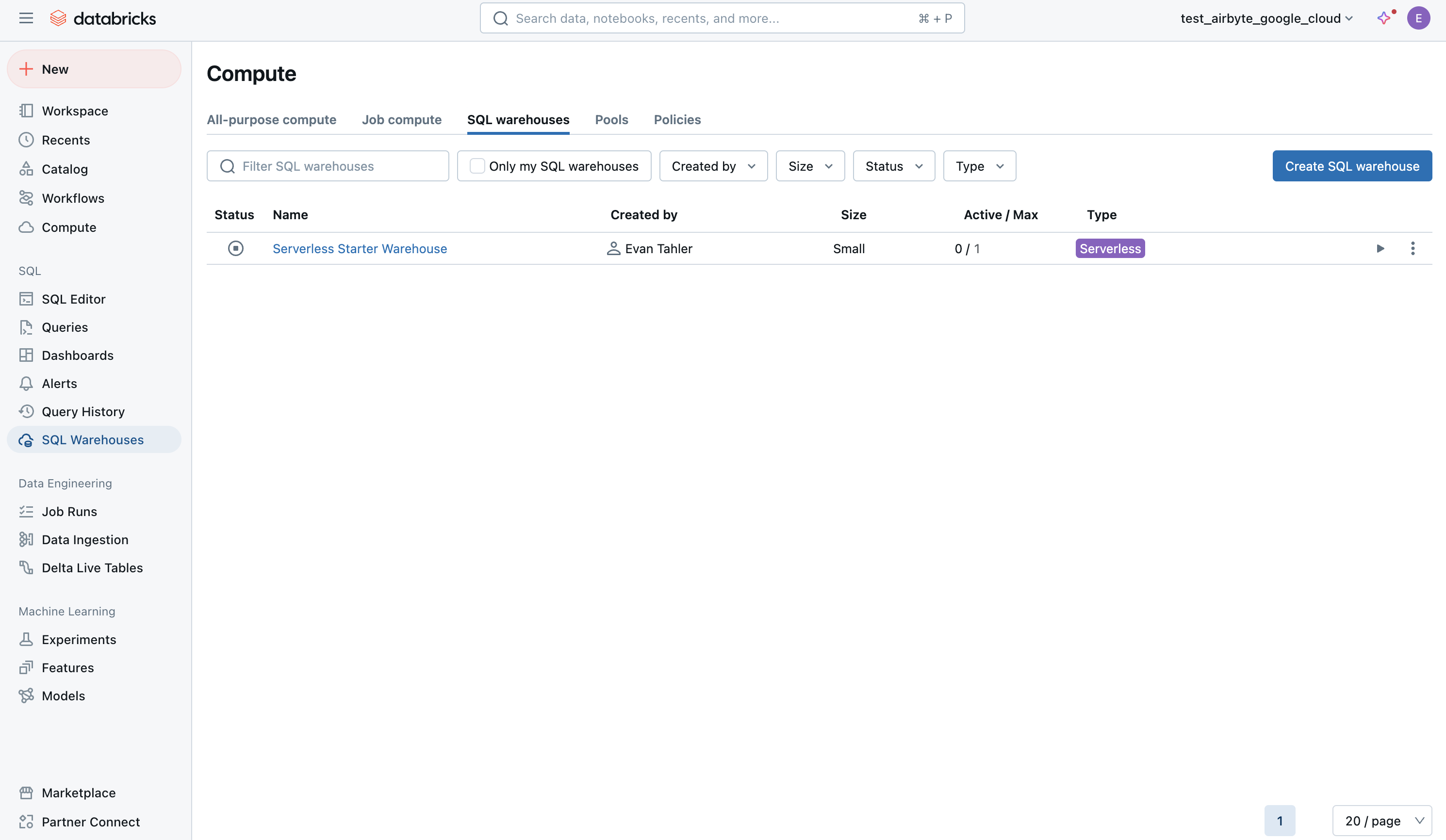The height and width of the screenshot is (840, 1446).
Task: Open the Databricks Assistant sparkle icon
Action: pyautogui.click(x=1384, y=18)
